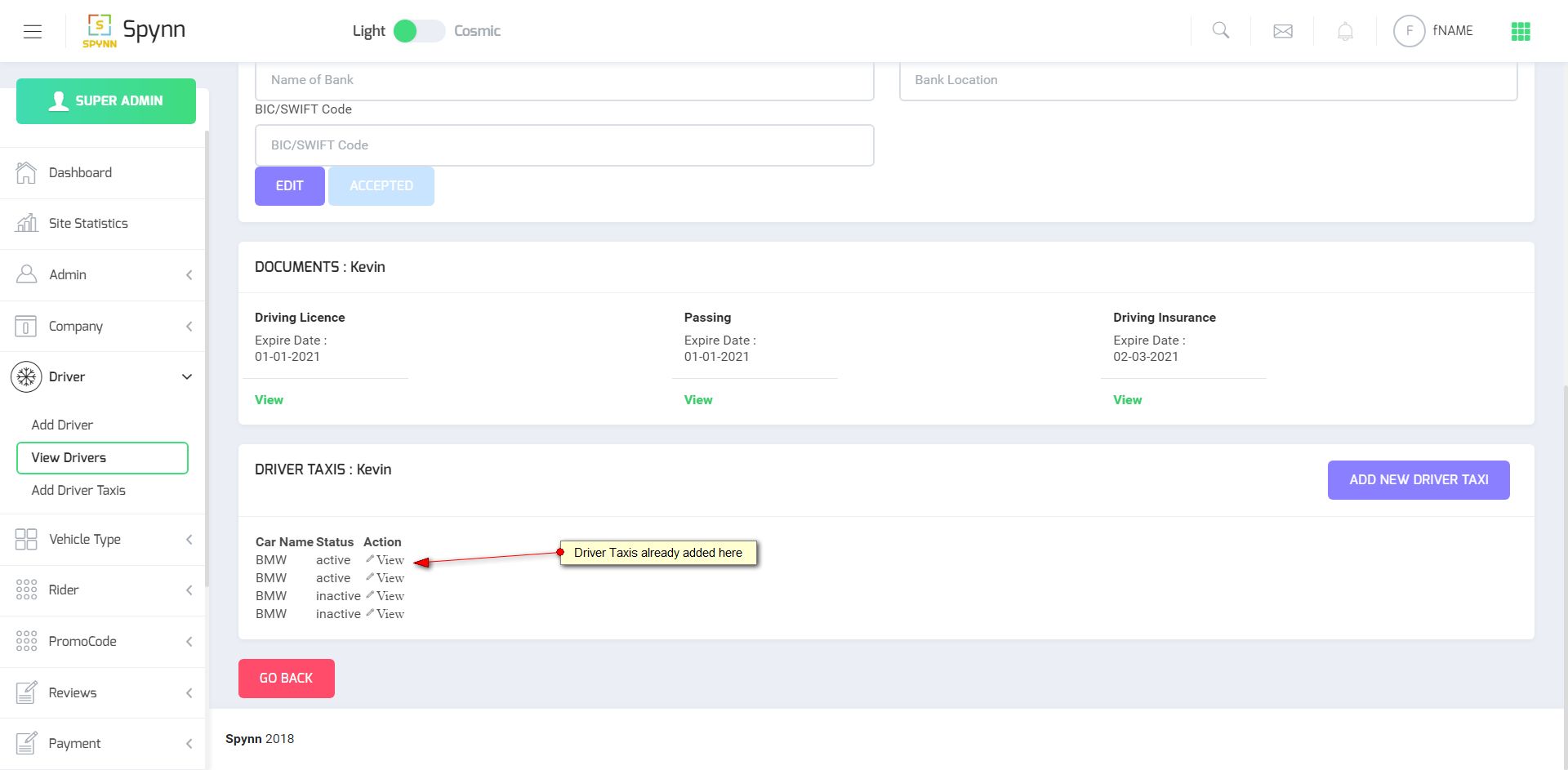Open the mail envelope icon
Viewport: 1568px width, 770px height.
click(x=1283, y=31)
